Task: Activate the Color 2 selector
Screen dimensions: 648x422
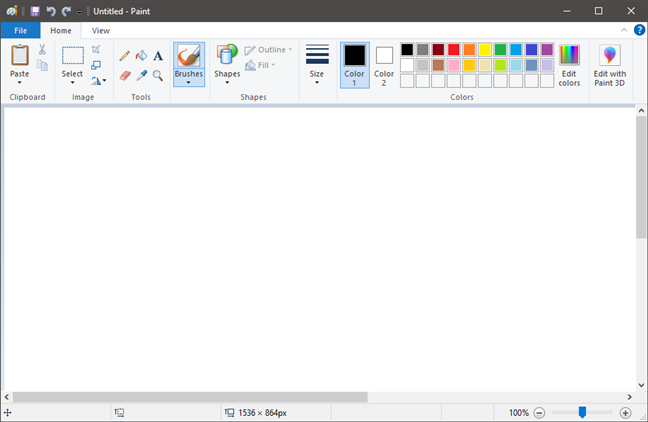Action: [384, 63]
